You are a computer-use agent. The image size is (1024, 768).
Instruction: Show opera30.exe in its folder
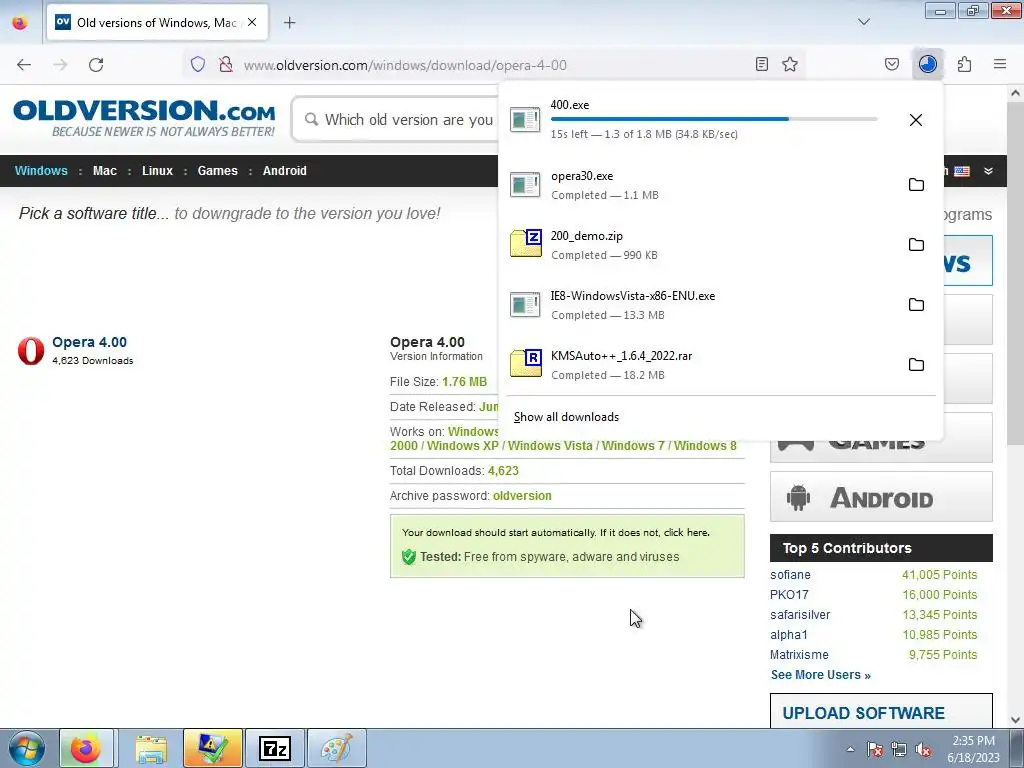point(916,184)
